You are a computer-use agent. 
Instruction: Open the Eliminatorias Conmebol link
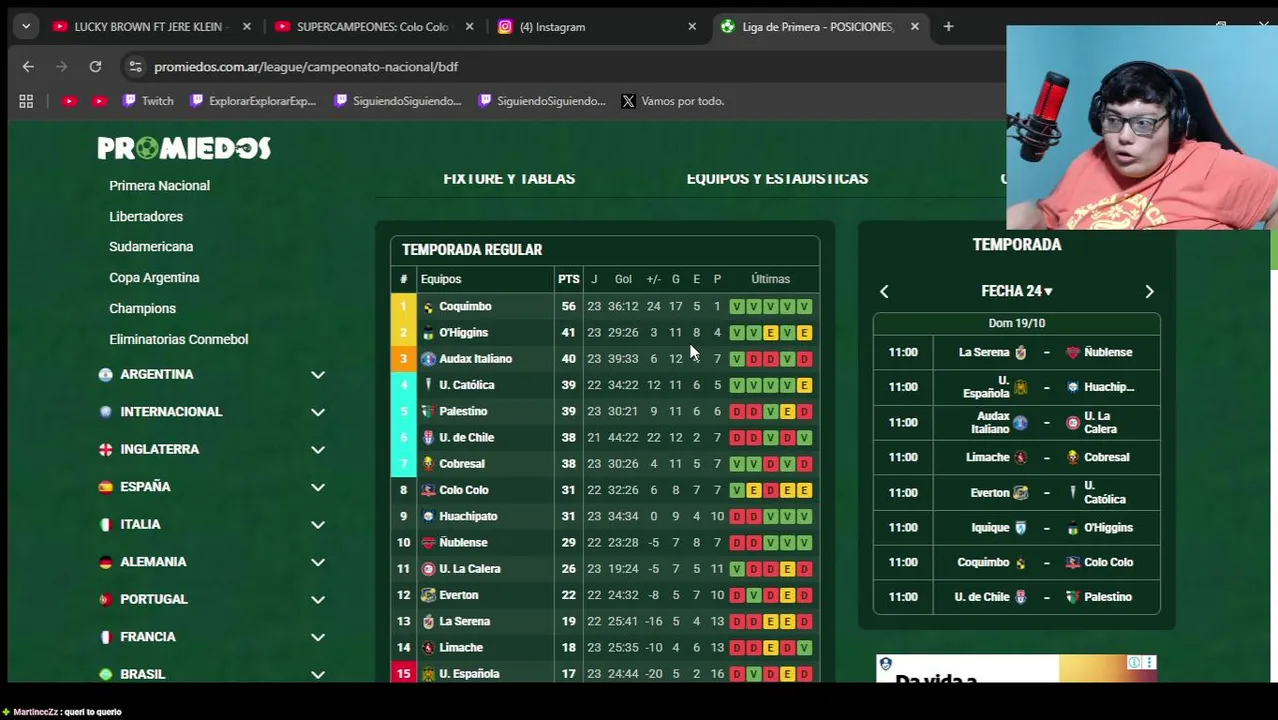(178, 340)
